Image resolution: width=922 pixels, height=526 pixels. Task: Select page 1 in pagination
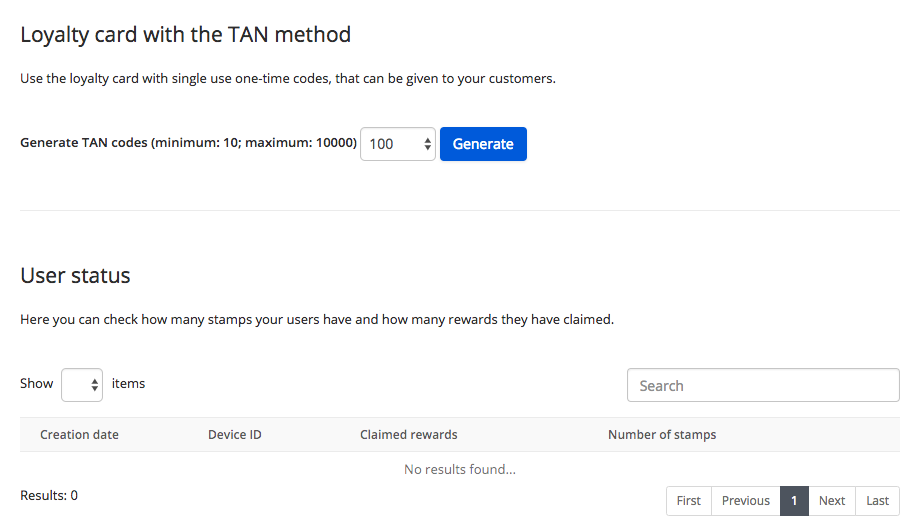[x=794, y=501]
